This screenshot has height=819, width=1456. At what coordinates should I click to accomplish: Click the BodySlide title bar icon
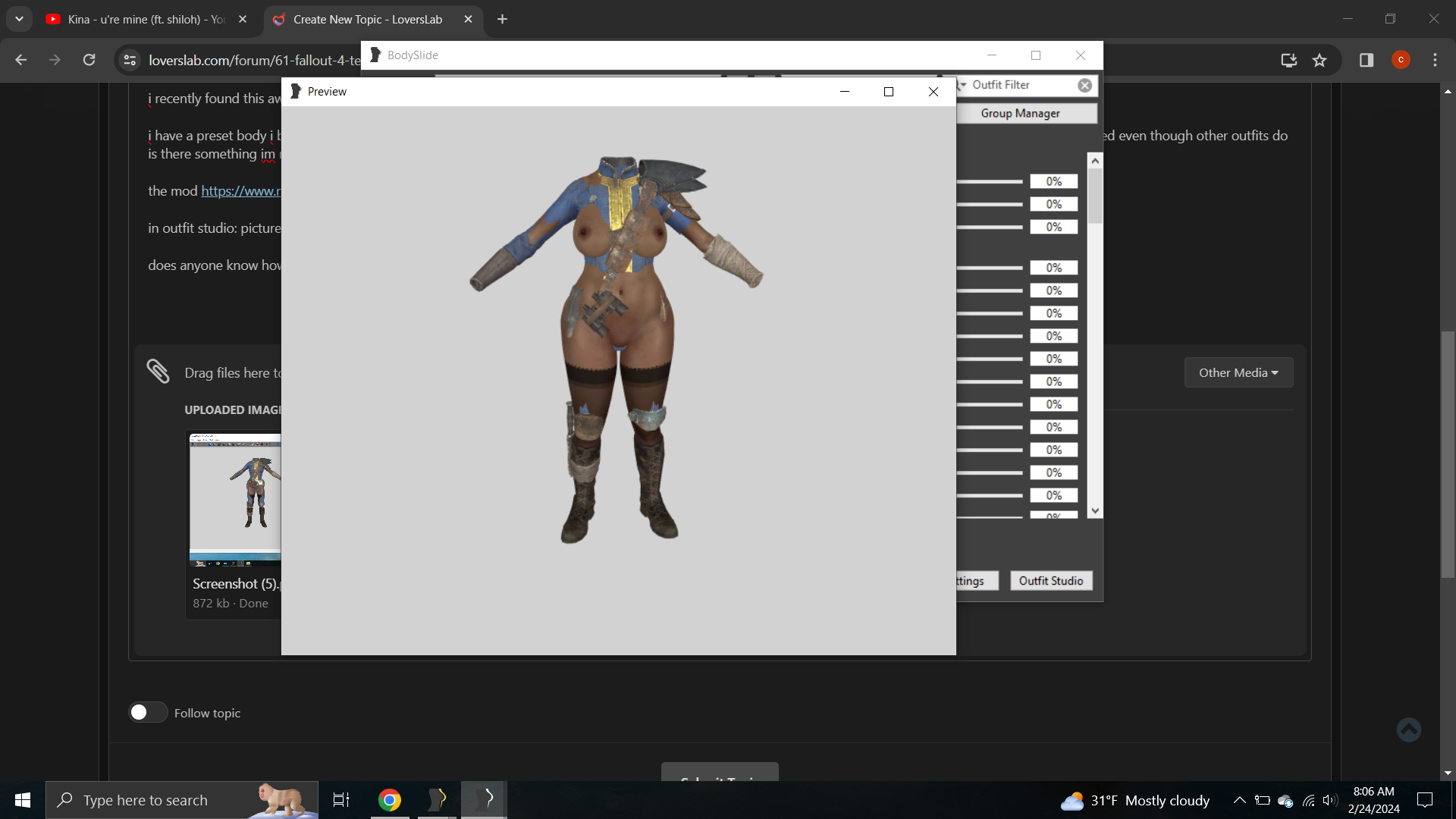click(375, 55)
